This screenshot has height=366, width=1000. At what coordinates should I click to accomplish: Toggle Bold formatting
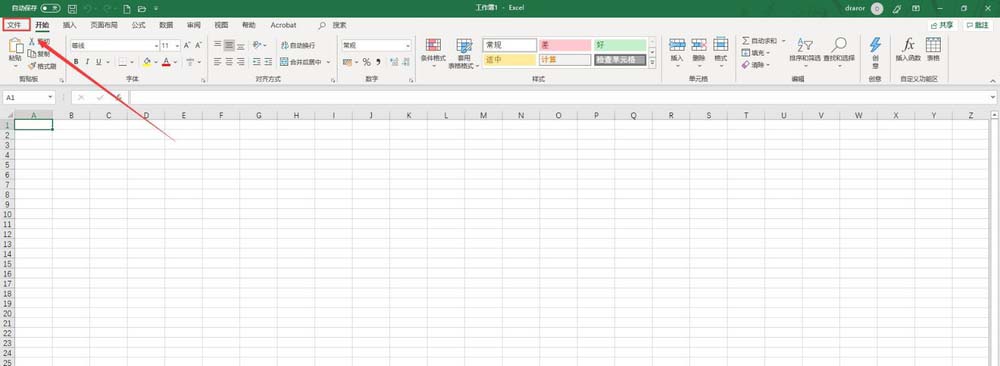click(76, 62)
